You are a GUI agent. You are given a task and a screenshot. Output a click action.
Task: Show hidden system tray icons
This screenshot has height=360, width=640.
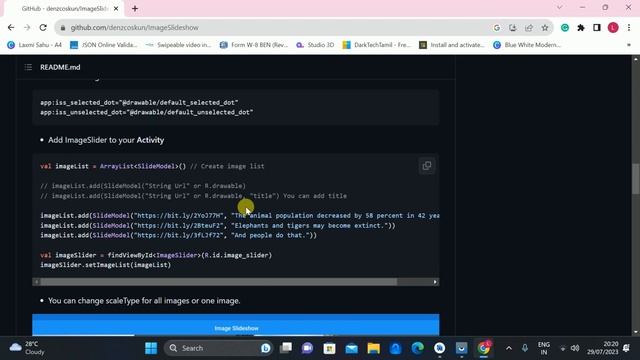(x=509, y=348)
